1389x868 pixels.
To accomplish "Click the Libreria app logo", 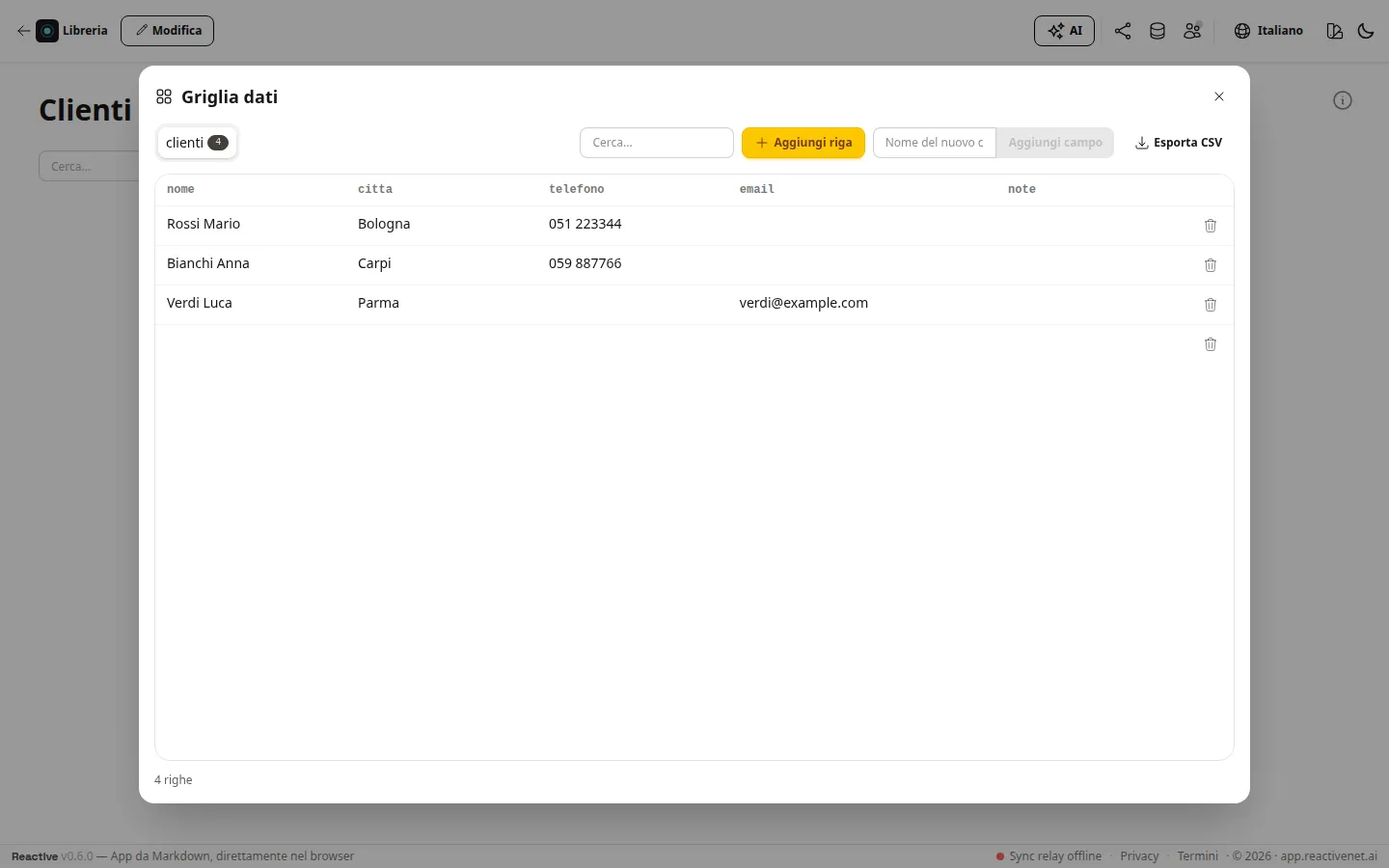I will click(47, 31).
